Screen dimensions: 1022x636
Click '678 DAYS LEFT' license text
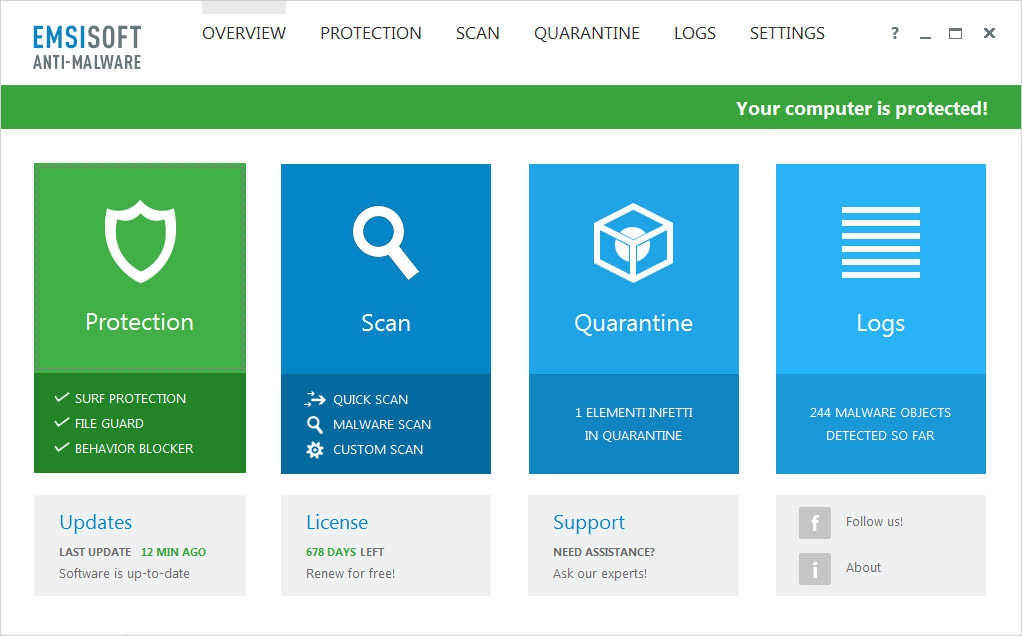click(x=345, y=552)
